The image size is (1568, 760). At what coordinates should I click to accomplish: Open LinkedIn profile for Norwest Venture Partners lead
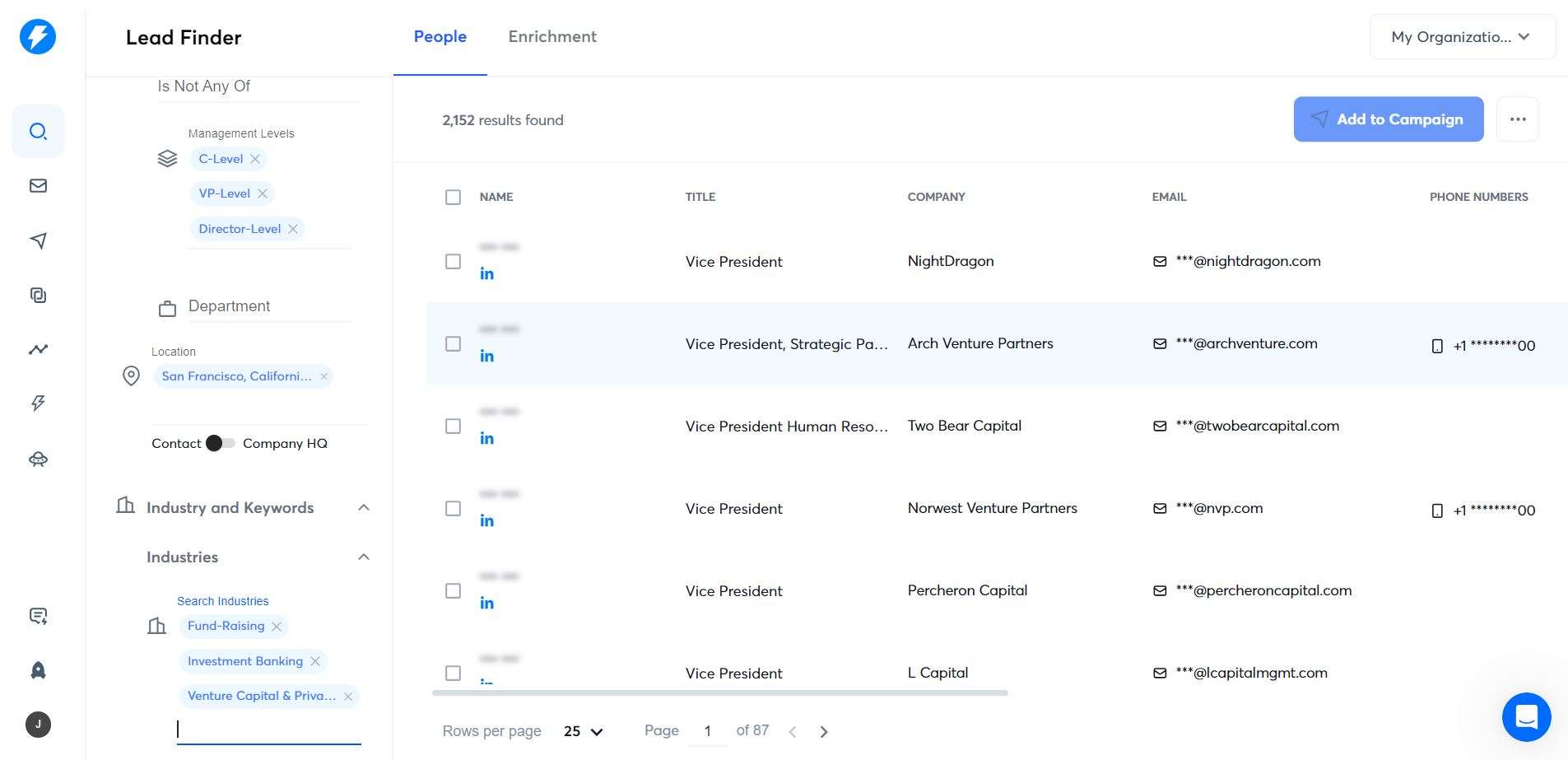click(x=487, y=520)
